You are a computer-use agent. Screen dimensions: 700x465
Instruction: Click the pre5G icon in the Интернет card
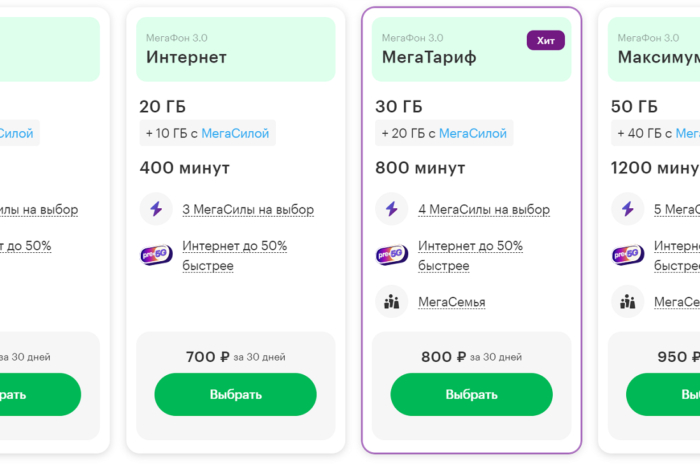click(156, 255)
